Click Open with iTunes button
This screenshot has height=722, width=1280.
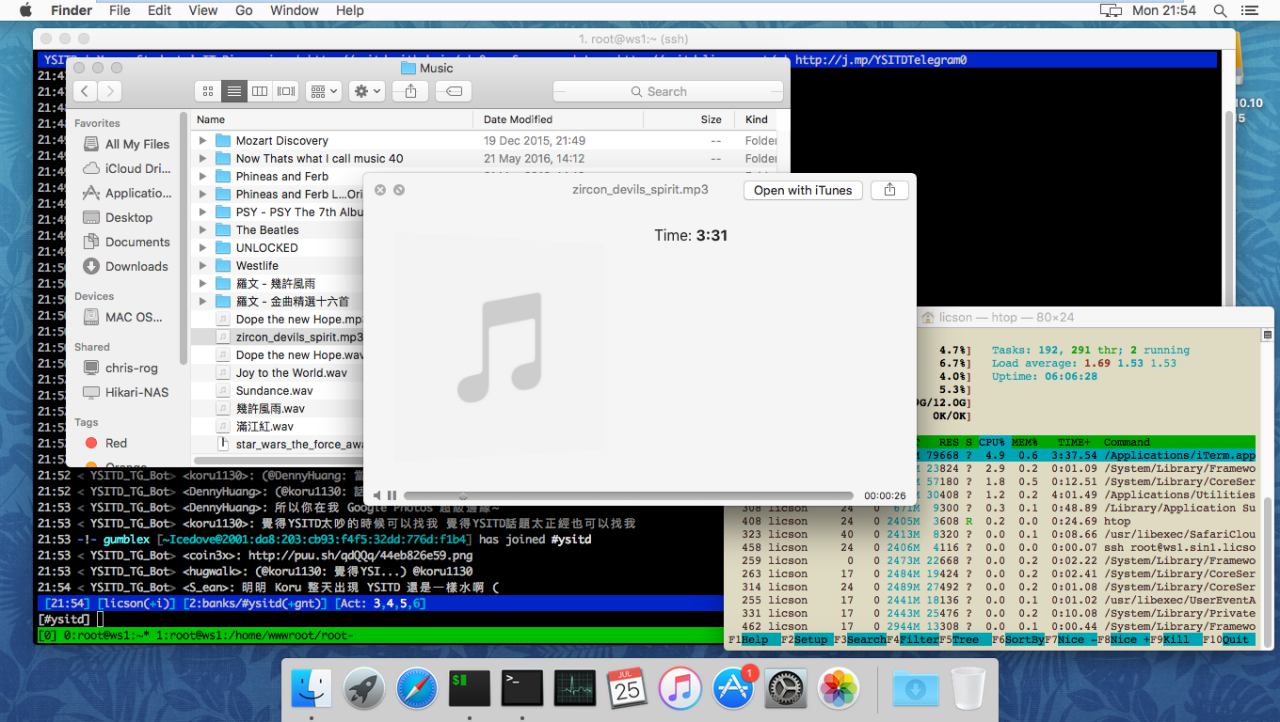[x=802, y=190]
